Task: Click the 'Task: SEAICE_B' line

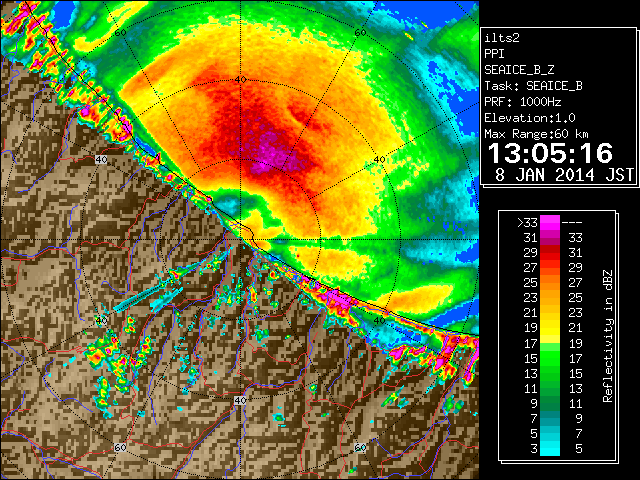Action: click(533, 86)
